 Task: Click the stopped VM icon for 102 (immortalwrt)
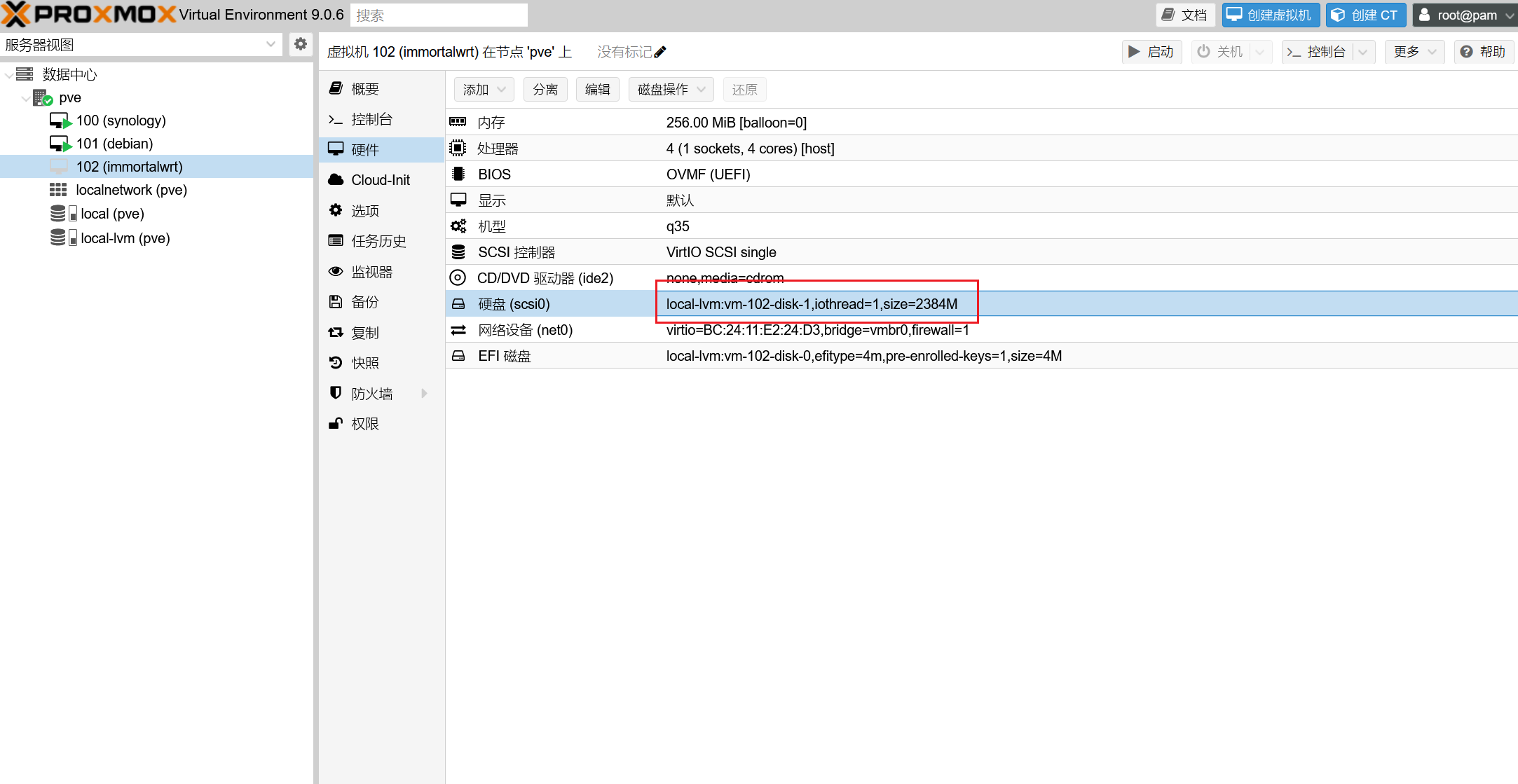click(x=59, y=167)
